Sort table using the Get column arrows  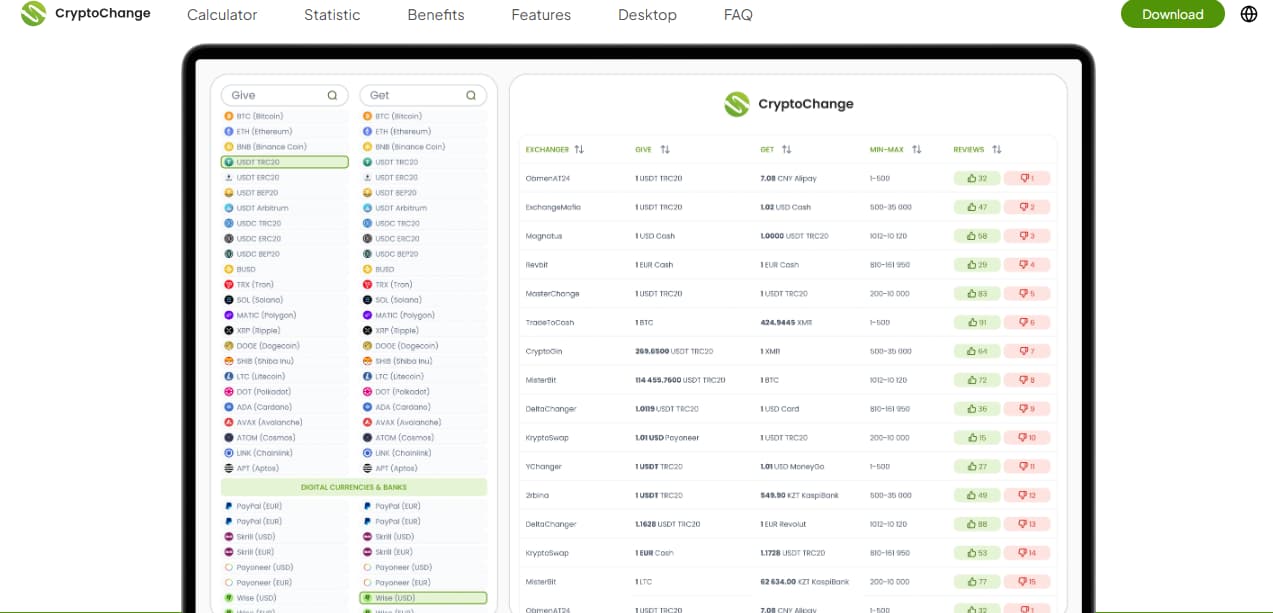pyautogui.click(x=787, y=150)
